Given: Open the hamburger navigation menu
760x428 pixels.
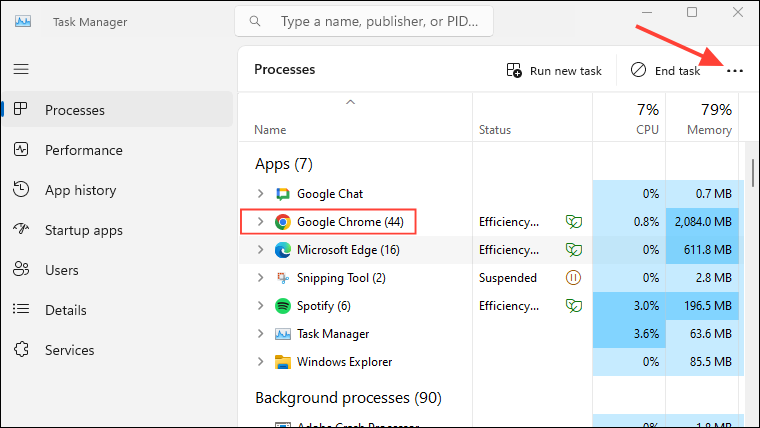Looking at the screenshot, I should pyautogui.click(x=21, y=69).
